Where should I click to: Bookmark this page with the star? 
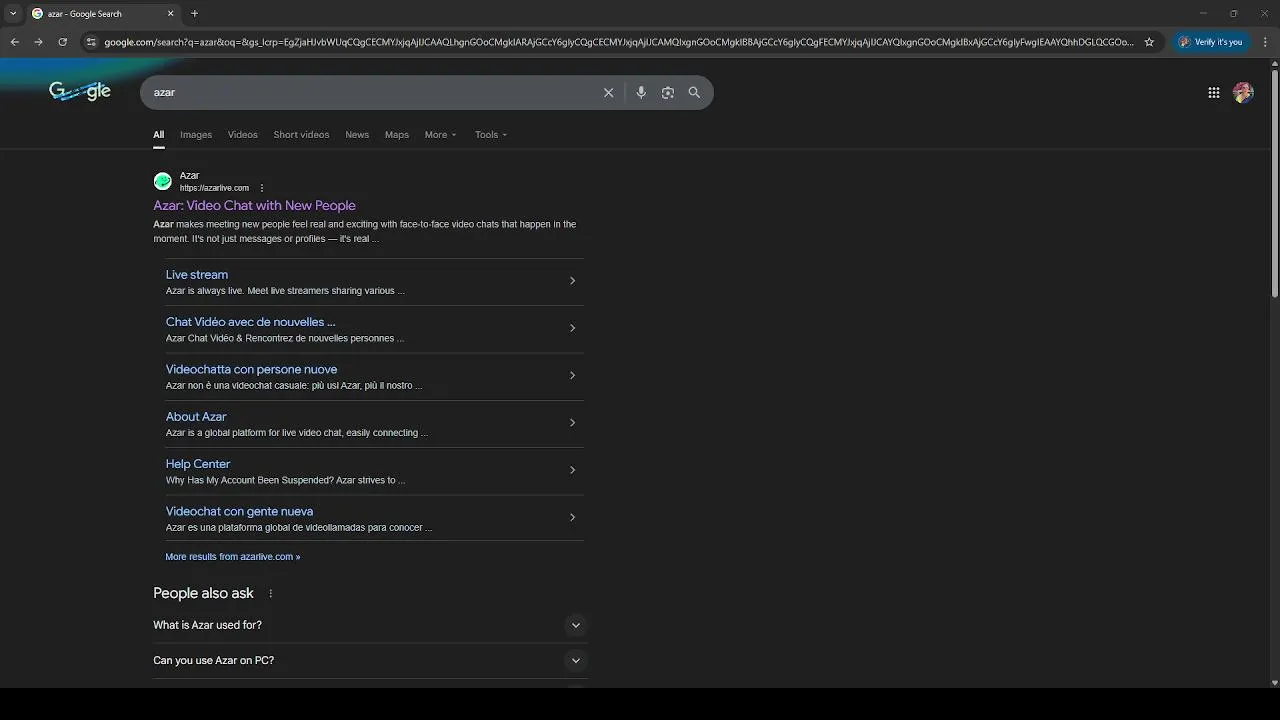click(x=1149, y=42)
